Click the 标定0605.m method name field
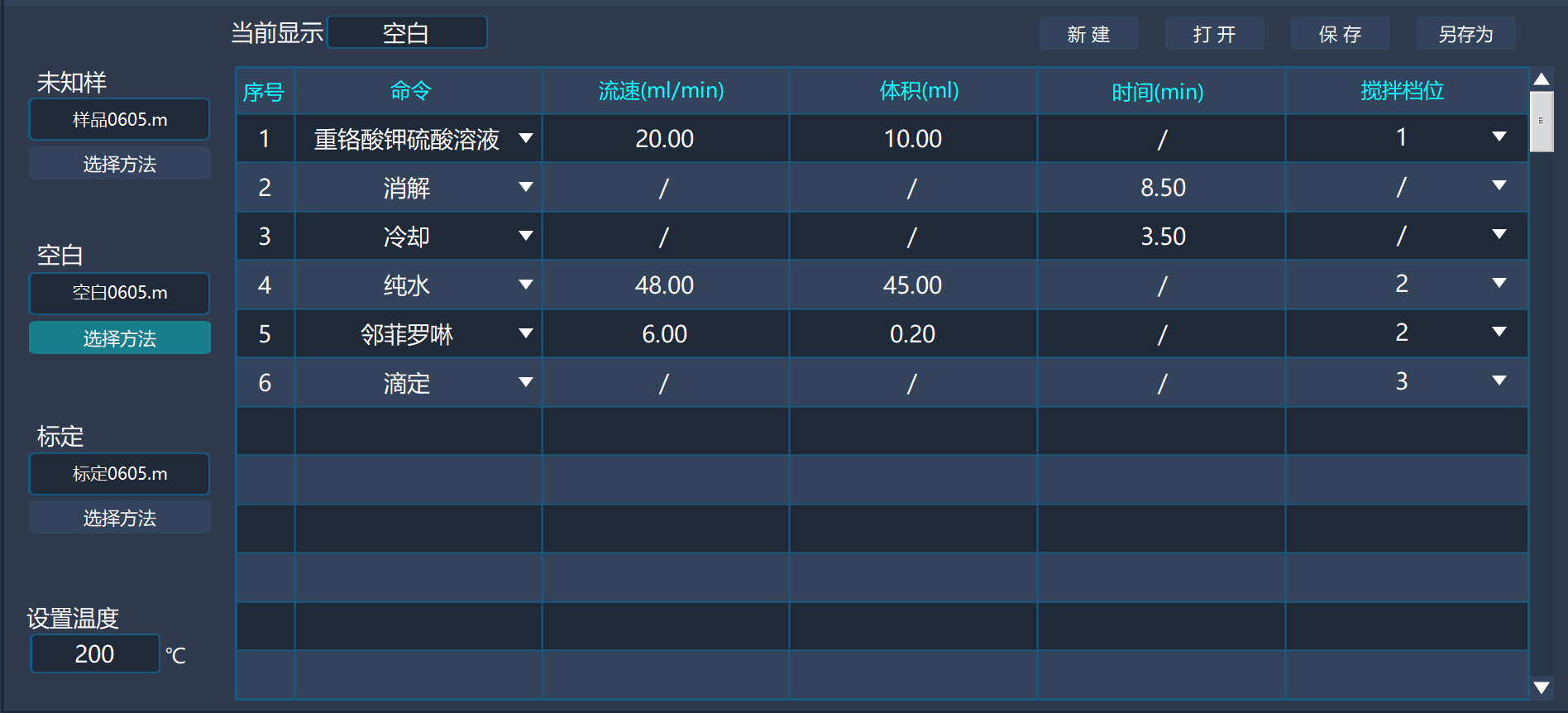1568x713 pixels. [x=119, y=474]
